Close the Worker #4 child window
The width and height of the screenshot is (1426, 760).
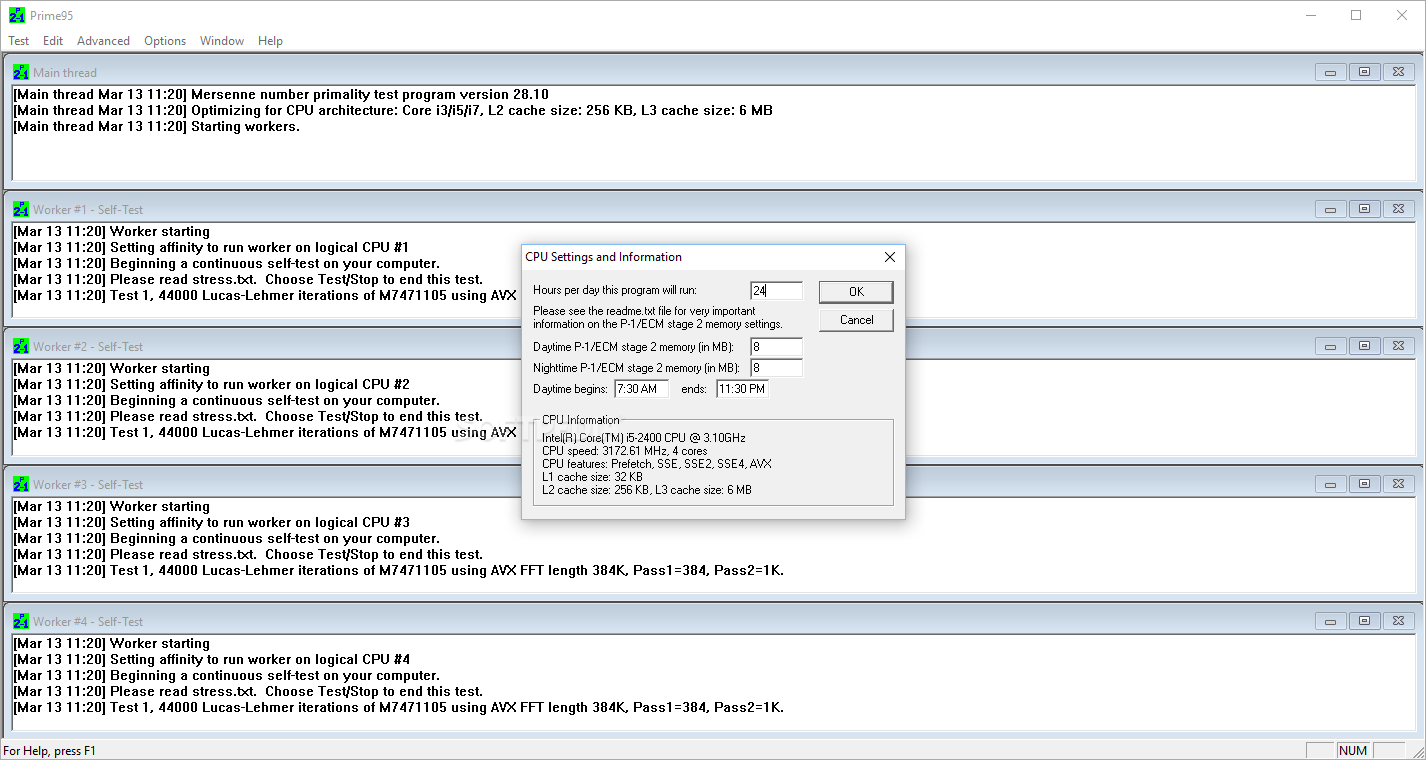pyautogui.click(x=1399, y=621)
